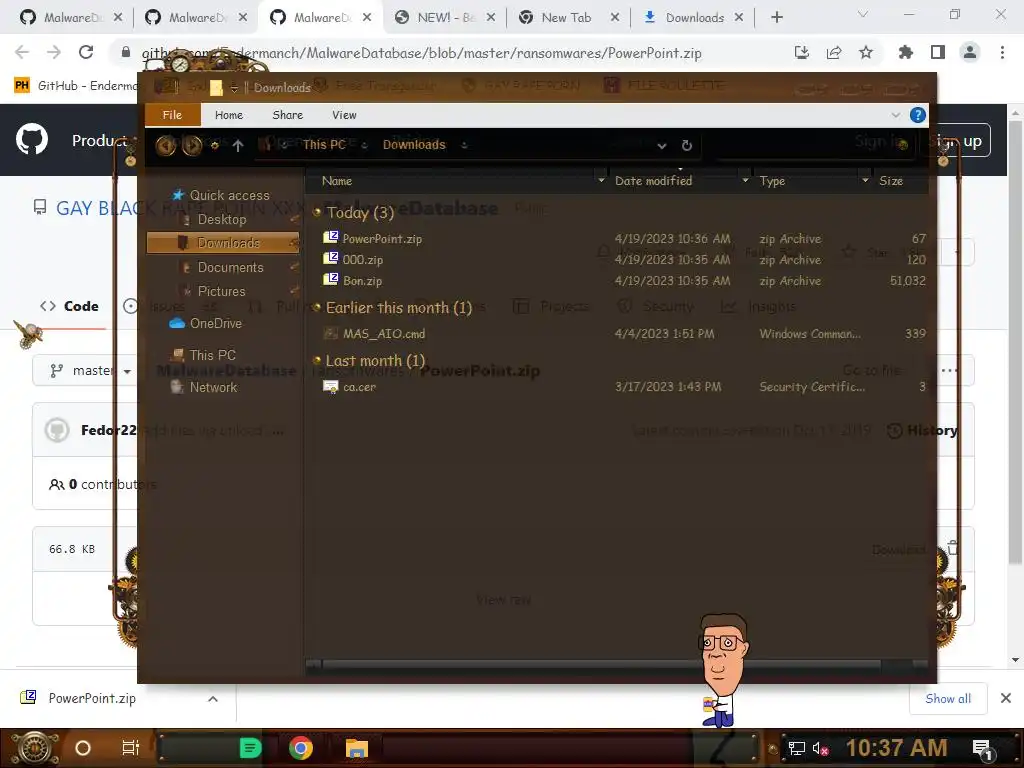The width and height of the screenshot is (1024, 768).
Task: Select OneDrive in navigation pane
Action: pos(206,323)
